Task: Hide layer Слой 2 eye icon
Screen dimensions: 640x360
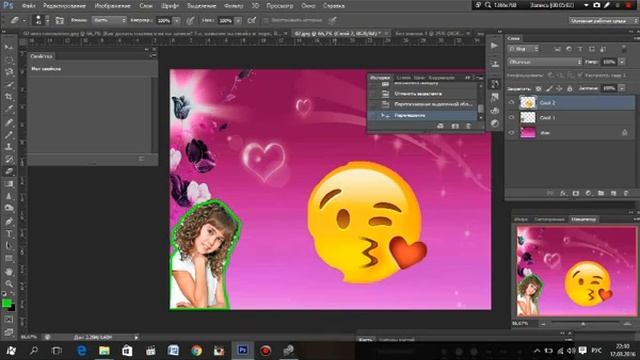Action: point(511,102)
